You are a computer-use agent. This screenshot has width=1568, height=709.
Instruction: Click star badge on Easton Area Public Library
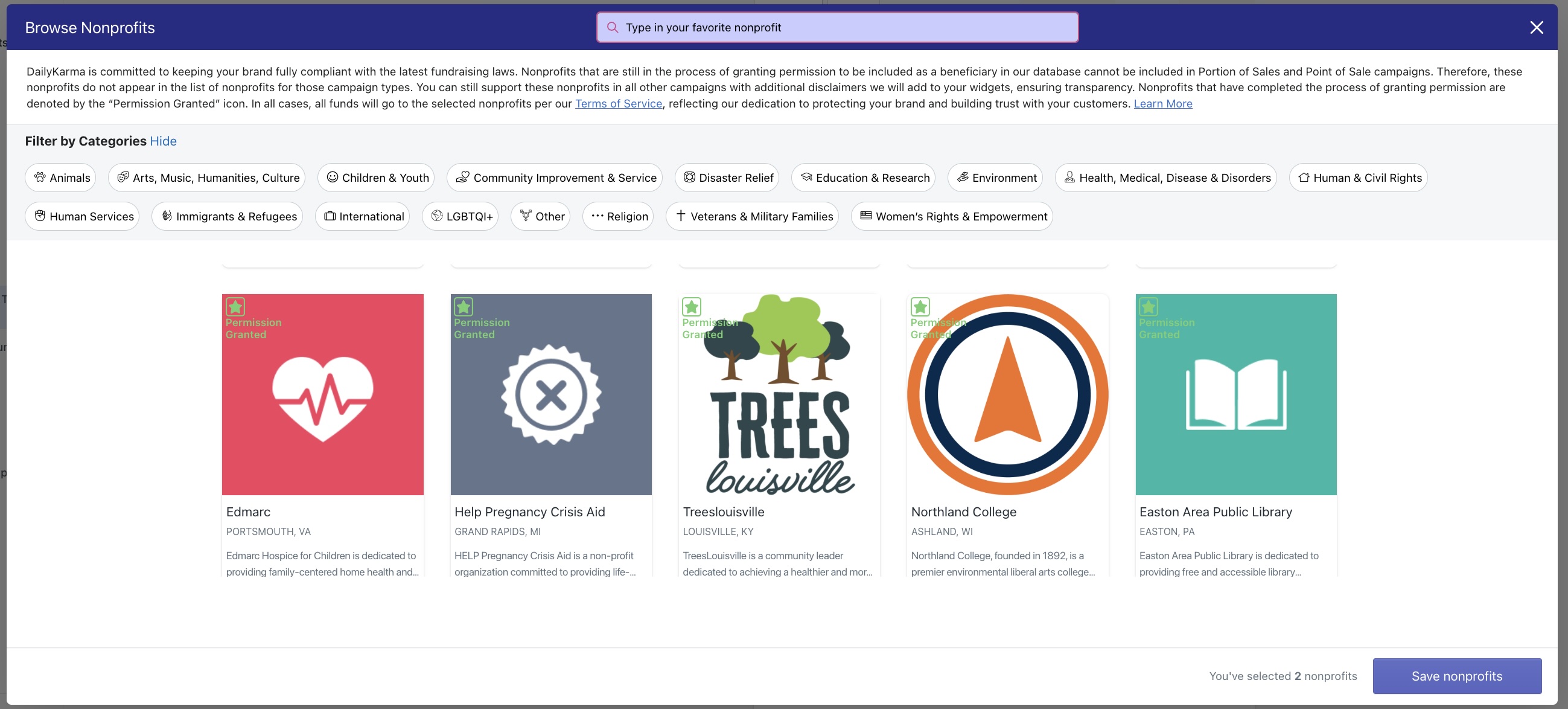coord(1149,306)
